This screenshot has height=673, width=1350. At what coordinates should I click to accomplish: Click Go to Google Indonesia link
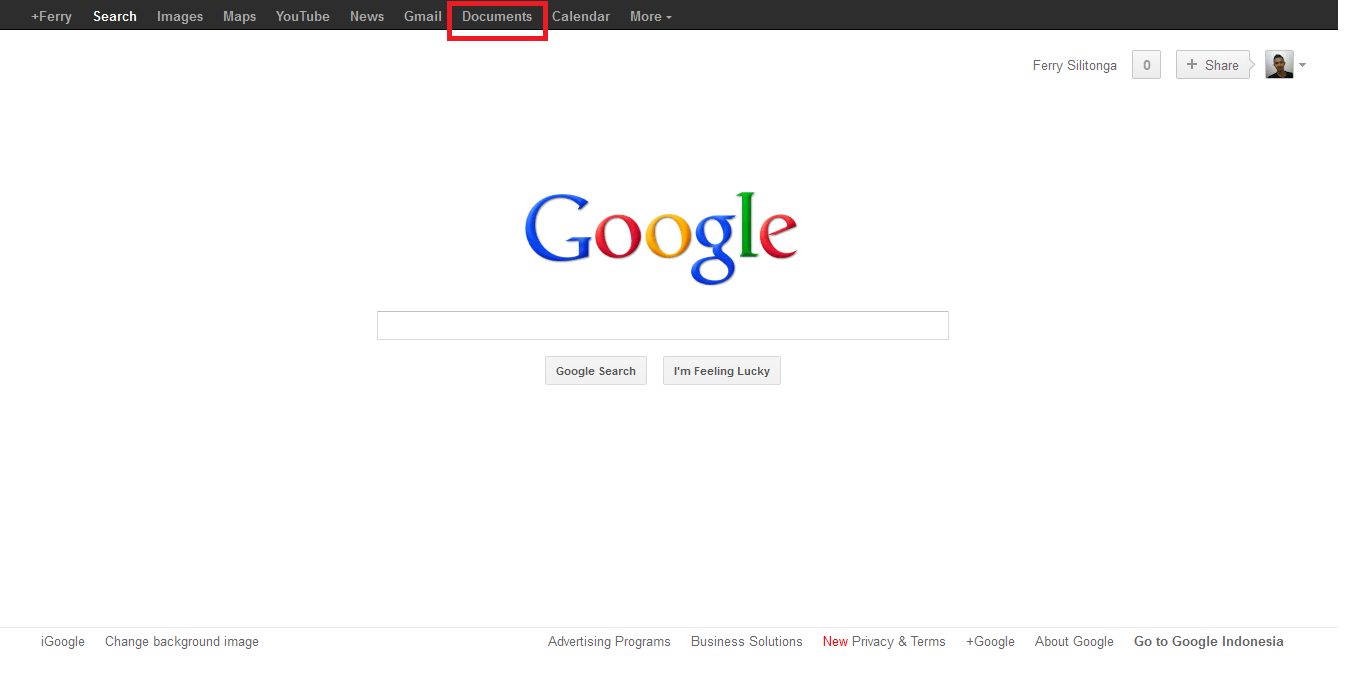[x=1209, y=642]
